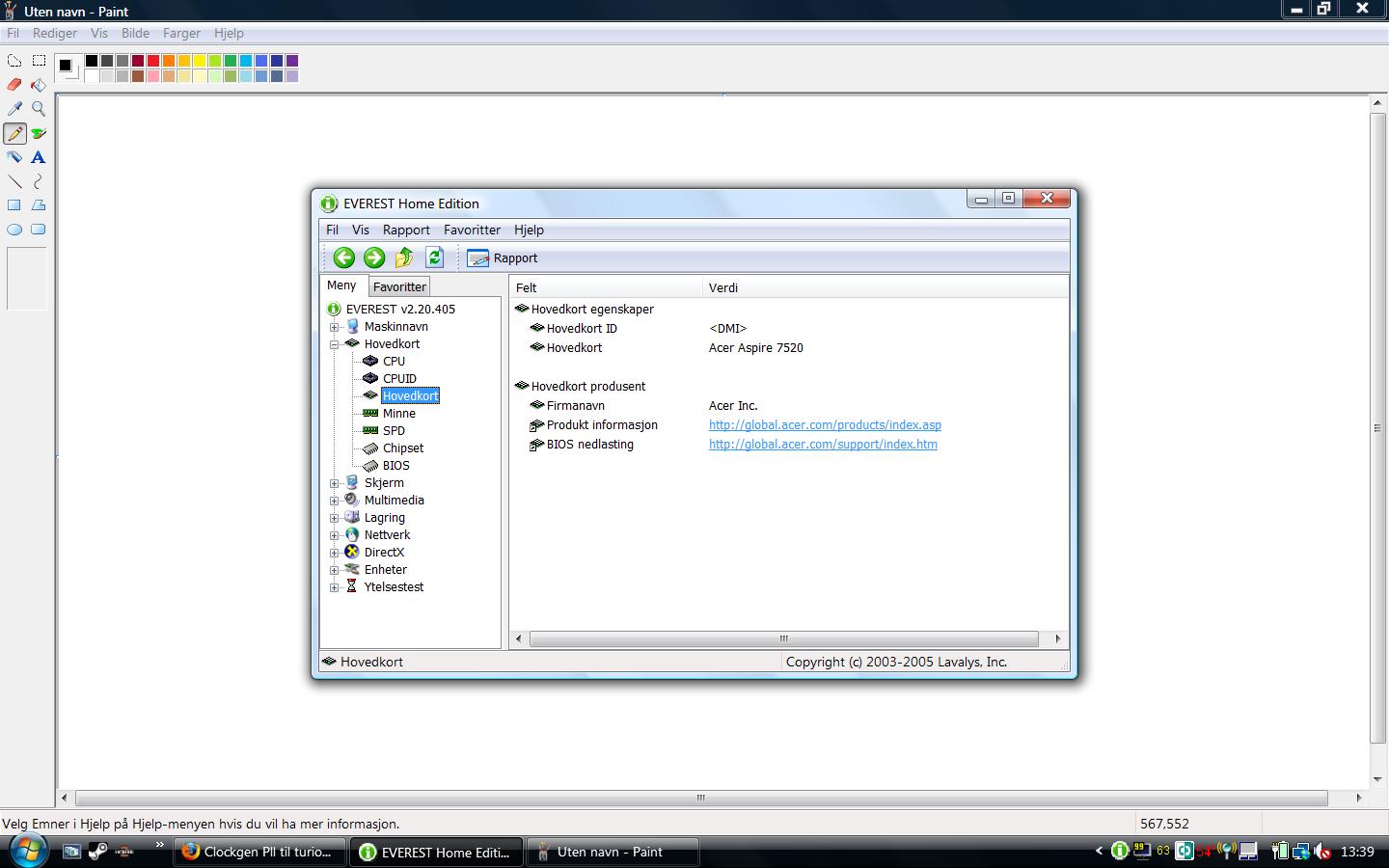Select the straight Line tool
This screenshot has height=868, width=1389.
pyautogui.click(x=14, y=181)
